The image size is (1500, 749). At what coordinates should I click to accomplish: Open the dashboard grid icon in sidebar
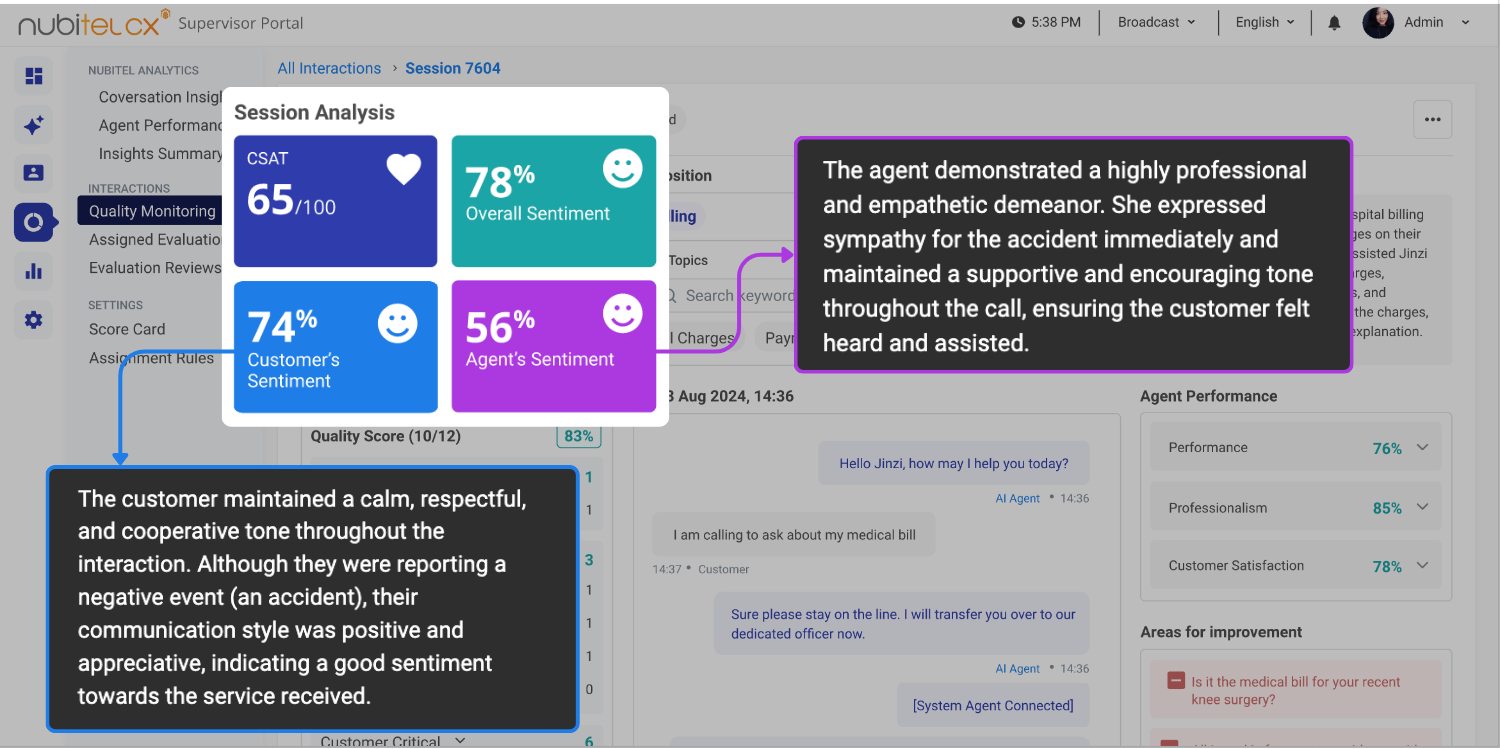[x=34, y=76]
